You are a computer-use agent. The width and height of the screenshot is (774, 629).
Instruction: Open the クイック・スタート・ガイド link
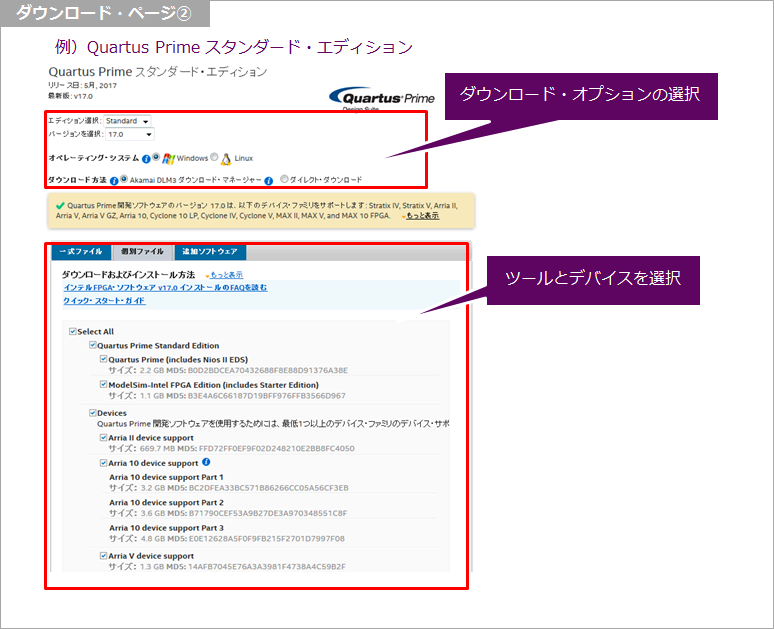[104, 301]
